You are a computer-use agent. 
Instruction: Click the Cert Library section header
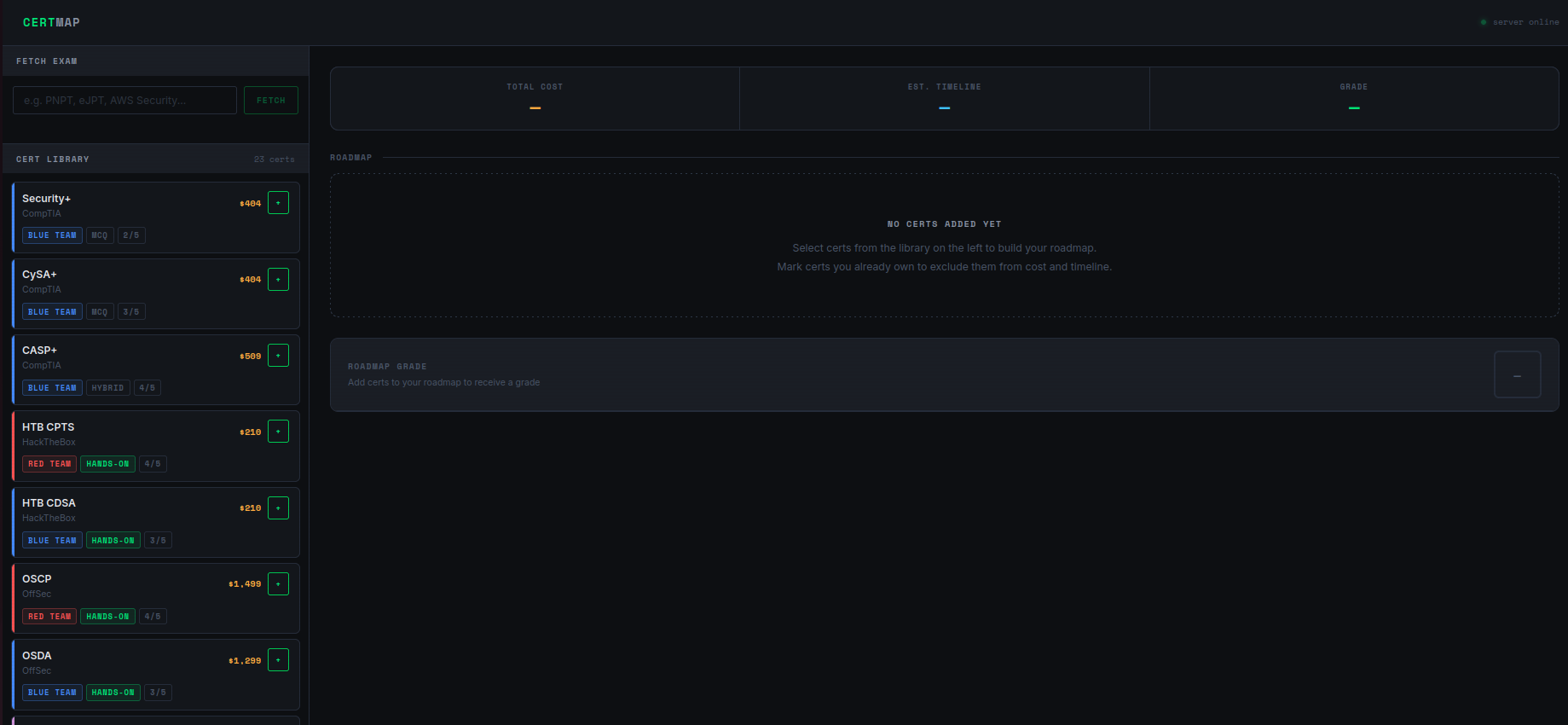coord(53,159)
